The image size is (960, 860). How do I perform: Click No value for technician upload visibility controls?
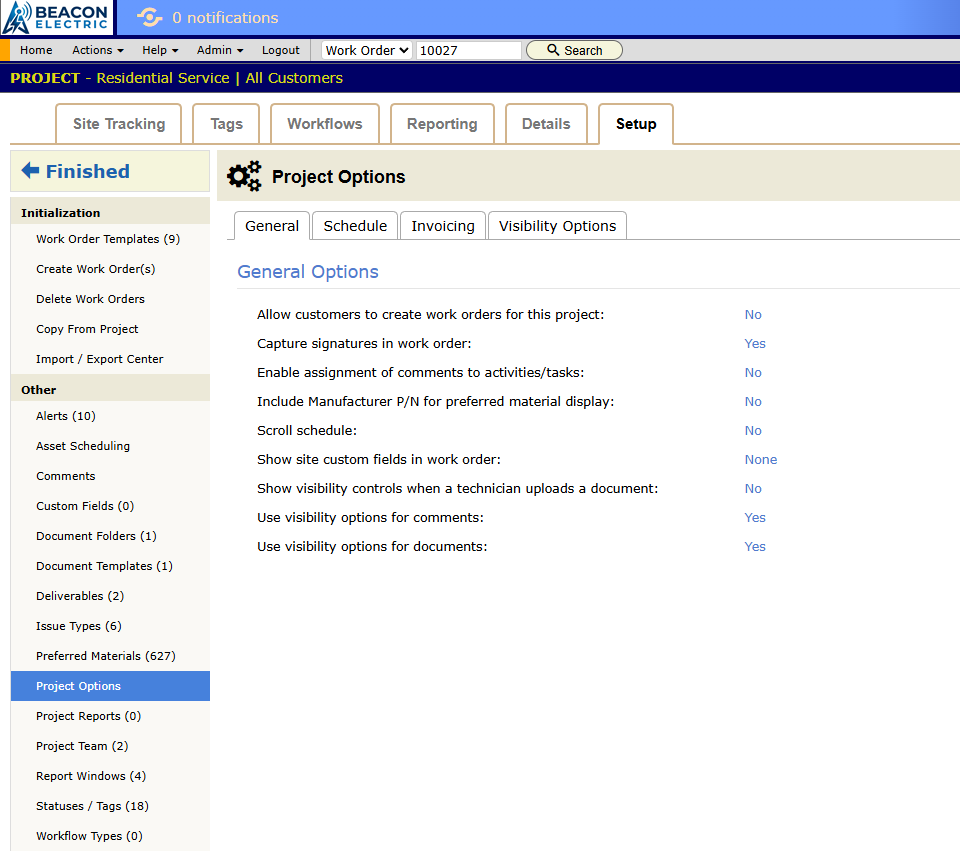click(753, 488)
